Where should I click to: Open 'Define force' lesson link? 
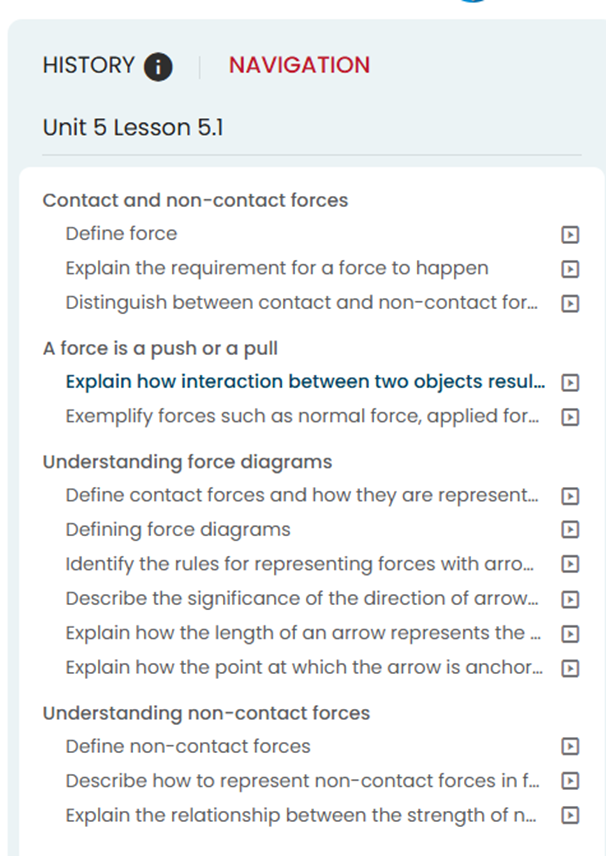[x=121, y=234]
